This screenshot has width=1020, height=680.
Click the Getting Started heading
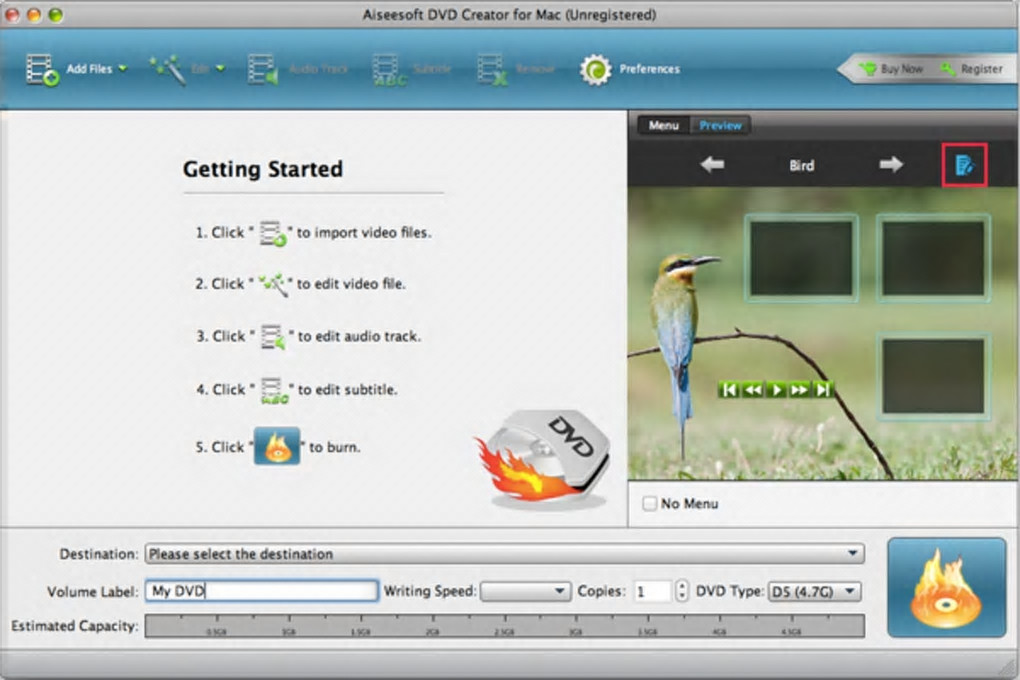click(x=263, y=169)
